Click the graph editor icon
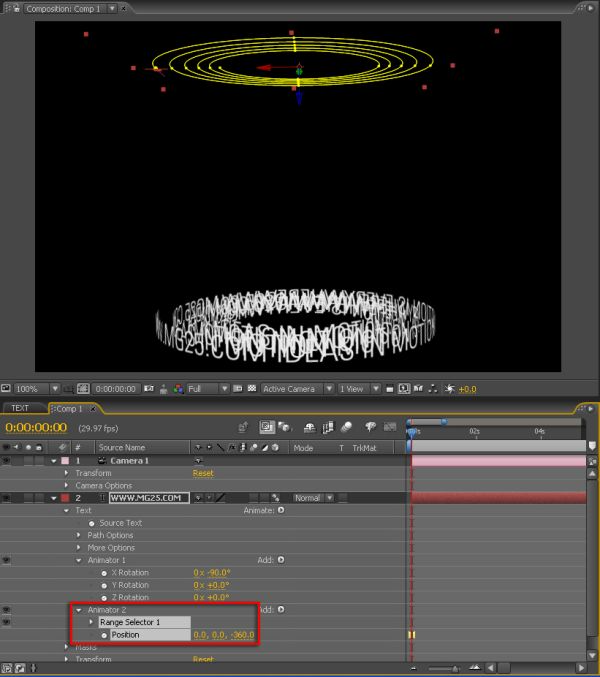The image size is (600, 677). pyautogui.click(x=390, y=427)
